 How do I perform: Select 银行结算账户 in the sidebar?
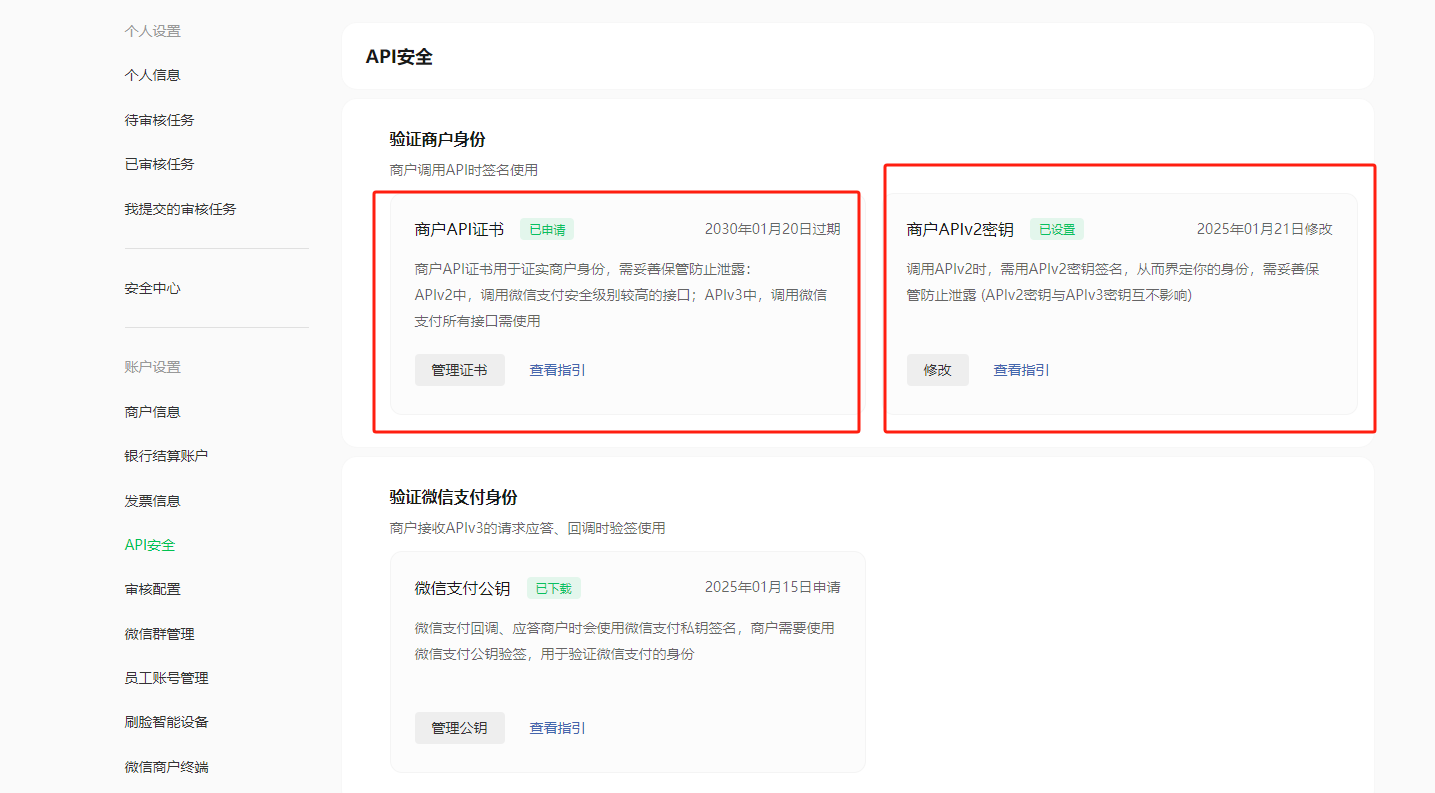pos(166,456)
